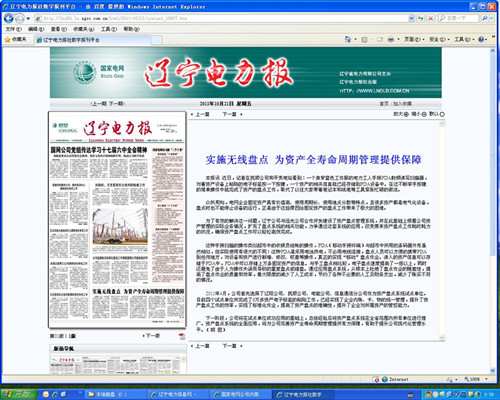
Task: Click the red stop loading icon
Action: coord(431,18)
